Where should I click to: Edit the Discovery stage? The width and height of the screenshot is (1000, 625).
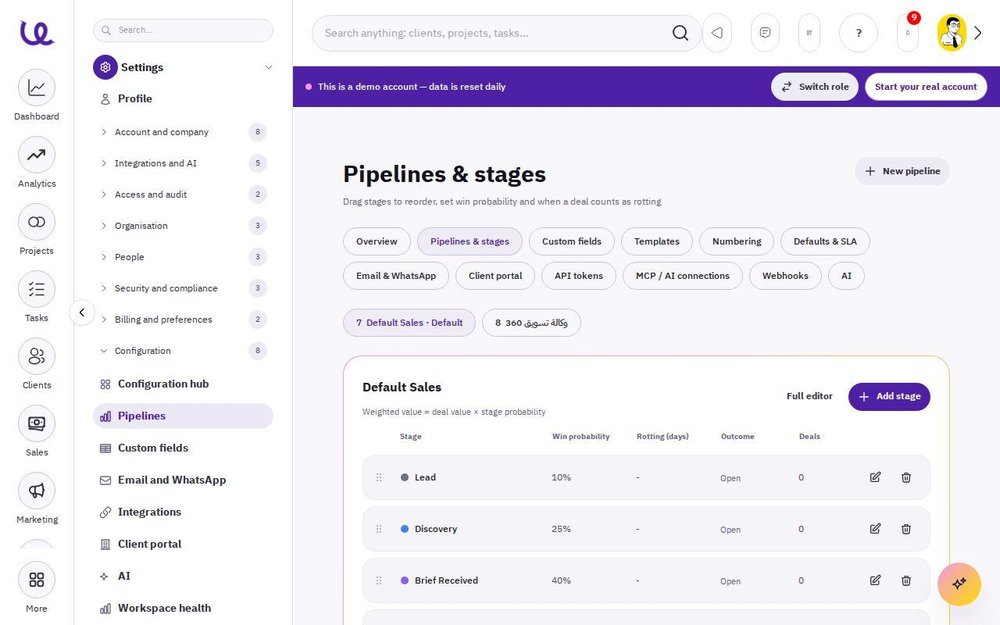[875, 529]
